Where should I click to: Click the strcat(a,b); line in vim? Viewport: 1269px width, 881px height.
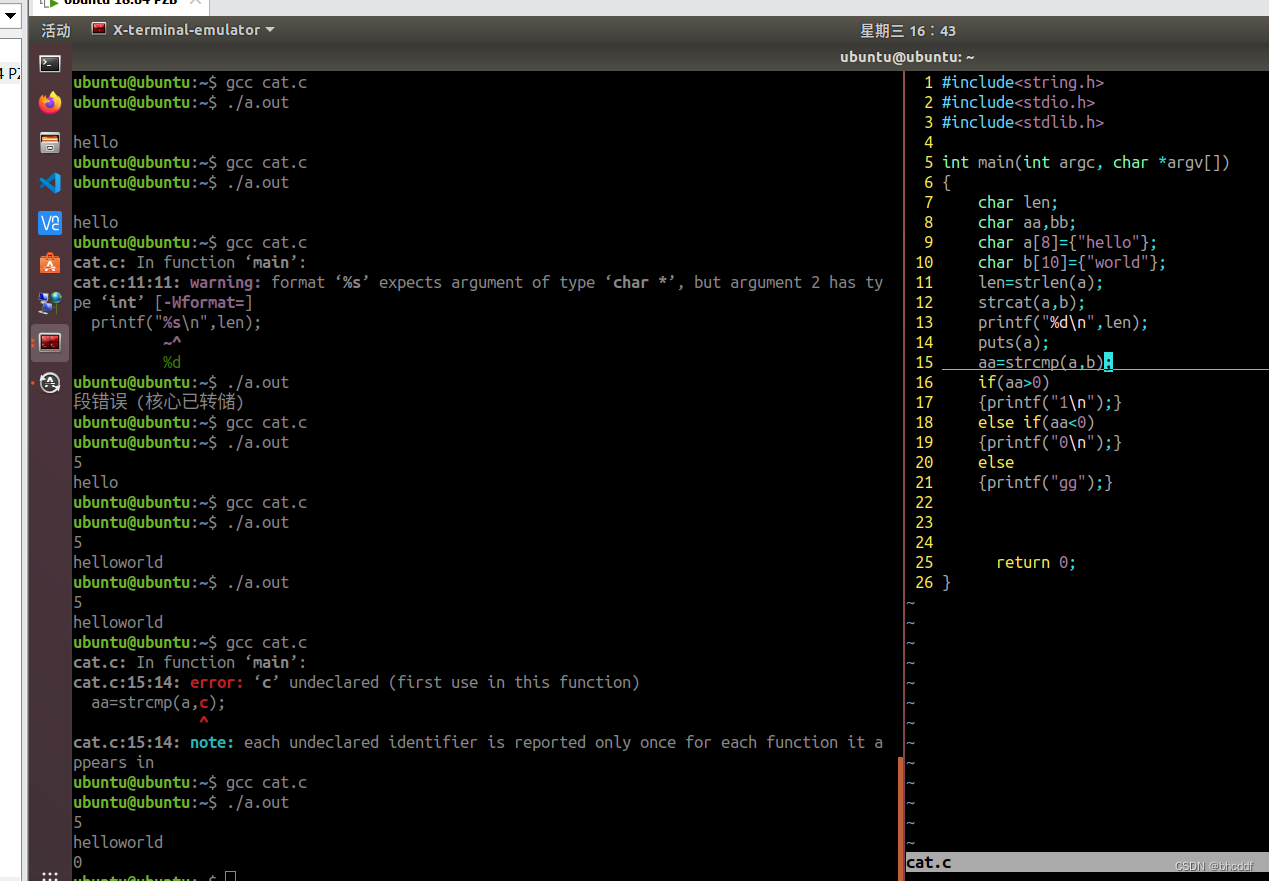tap(1032, 302)
